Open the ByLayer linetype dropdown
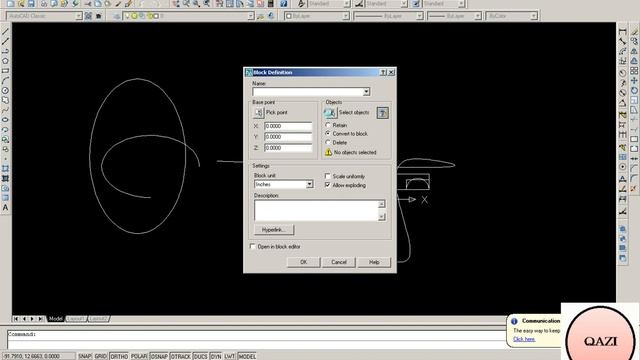The image size is (640, 360). (x=420, y=16)
